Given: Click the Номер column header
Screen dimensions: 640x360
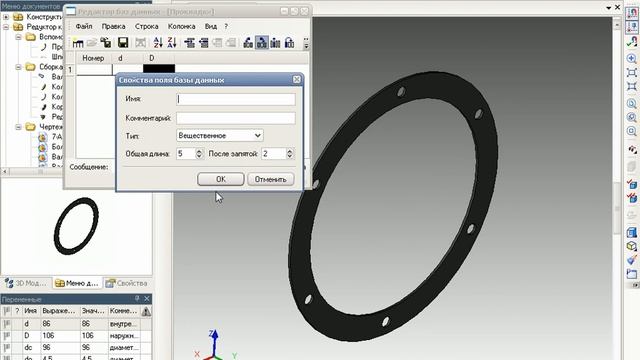Looking at the screenshot, I should pyautogui.click(x=93, y=58).
